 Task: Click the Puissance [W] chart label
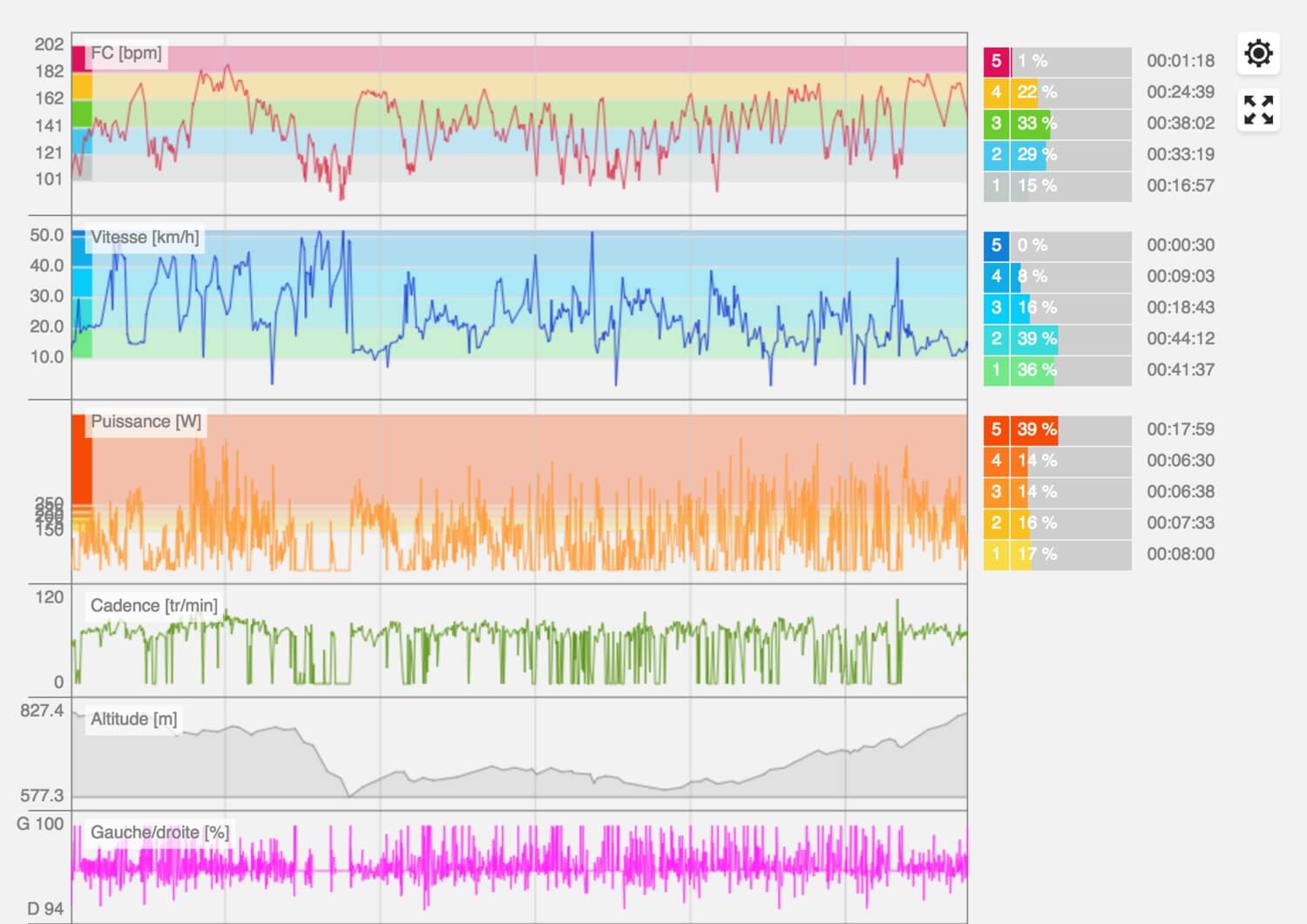coord(146,422)
